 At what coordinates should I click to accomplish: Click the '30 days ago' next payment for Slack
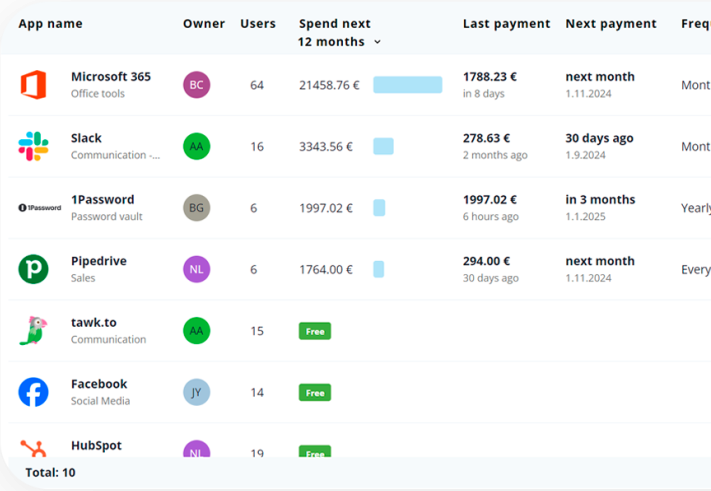pyautogui.click(x=599, y=138)
